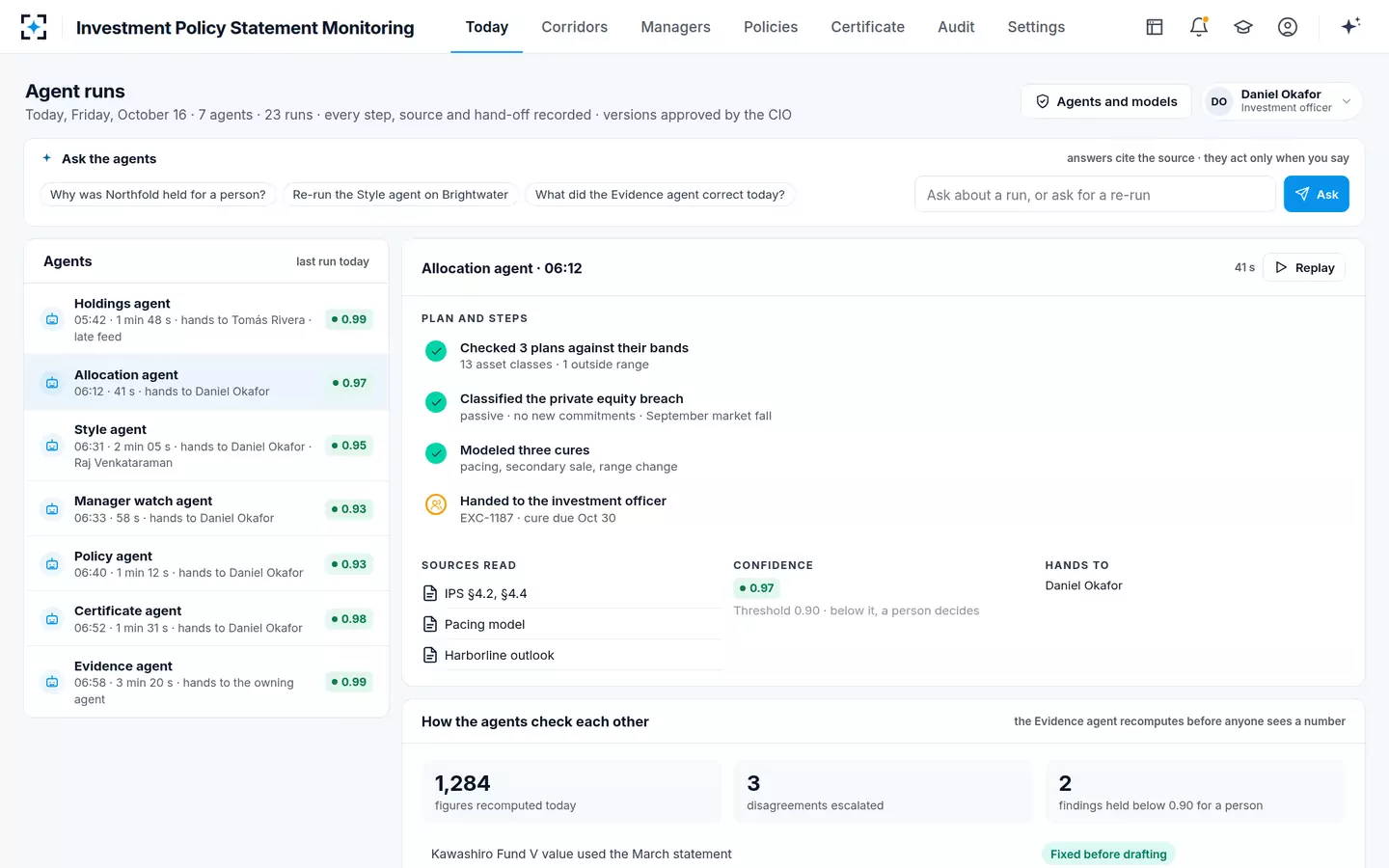Go to the Audit tab

pyautogui.click(x=956, y=27)
